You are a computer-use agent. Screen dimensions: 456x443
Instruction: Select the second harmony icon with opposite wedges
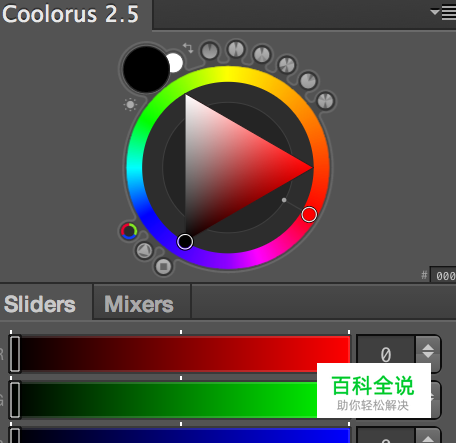pyautogui.click(x=236, y=49)
